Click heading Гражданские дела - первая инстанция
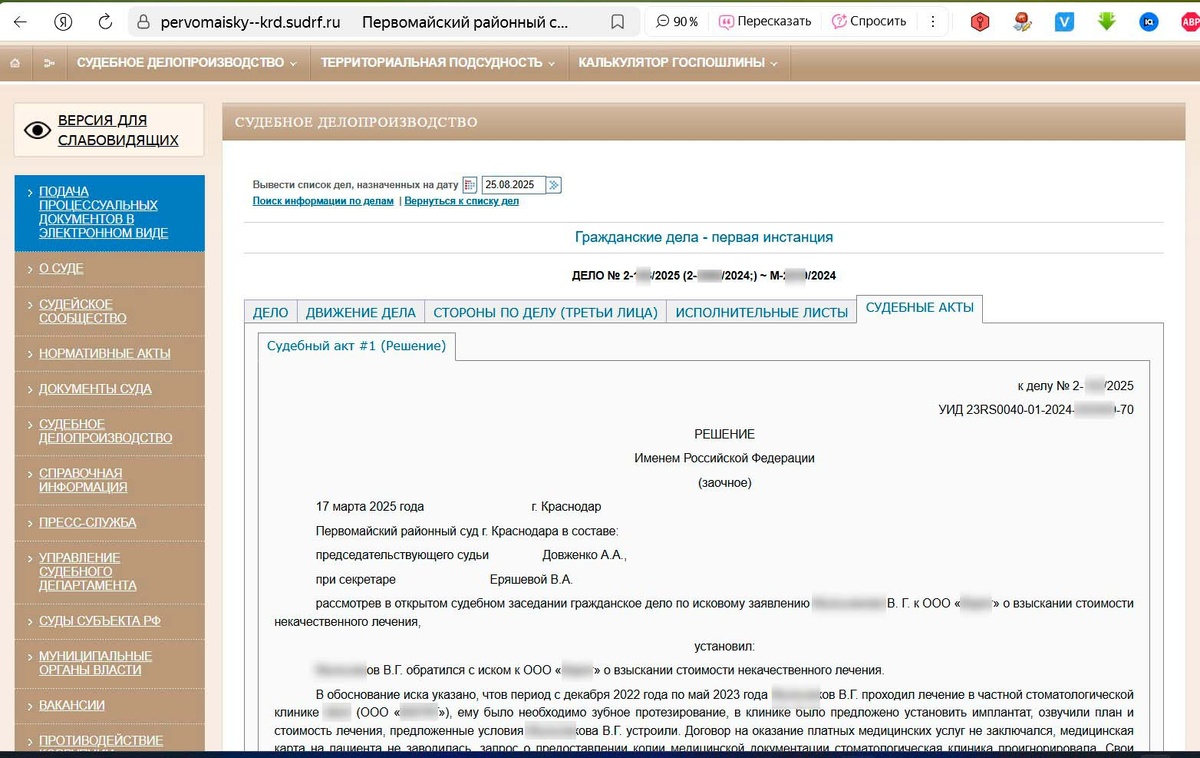The image size is (1200, 758). point(704,238)
